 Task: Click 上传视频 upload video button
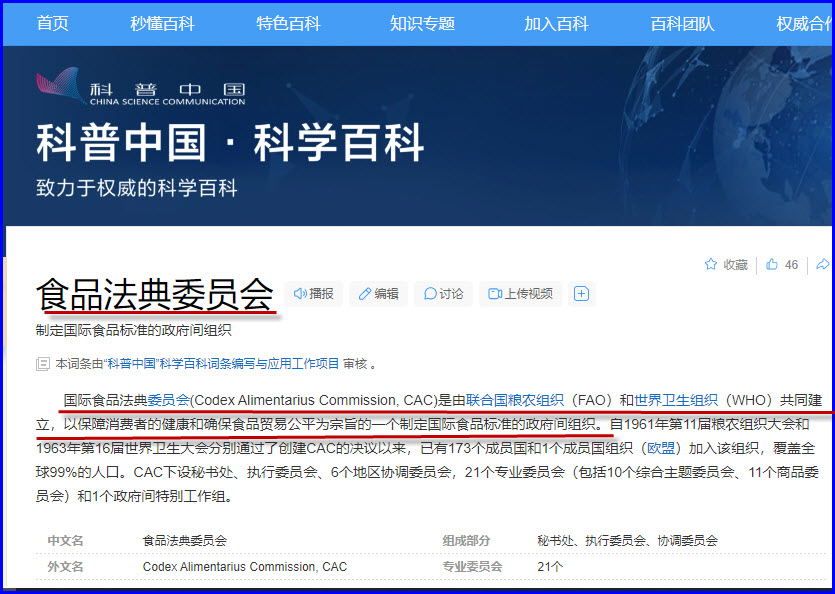point(520,294)
